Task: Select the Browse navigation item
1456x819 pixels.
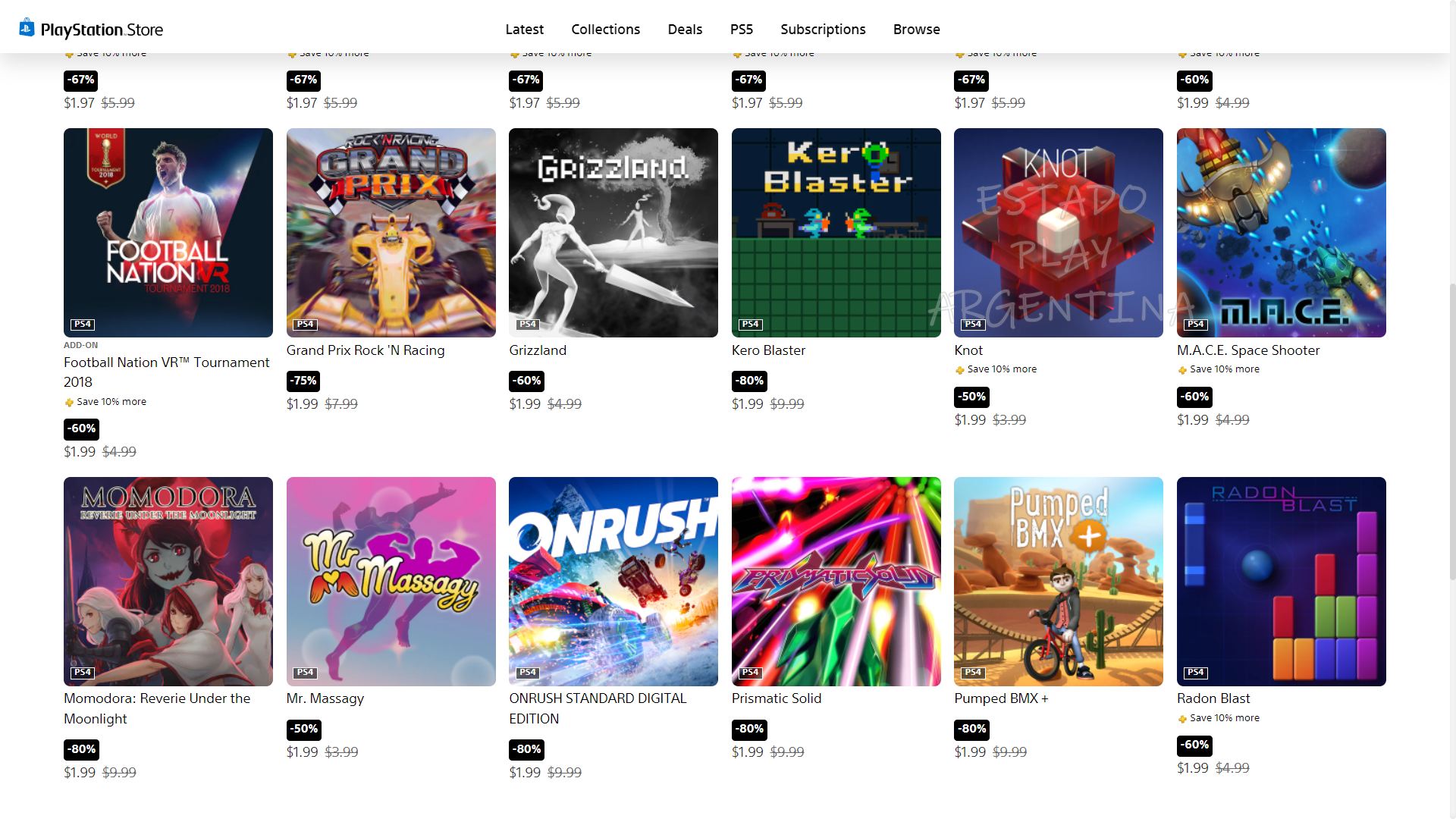Action: coord(916,29)
